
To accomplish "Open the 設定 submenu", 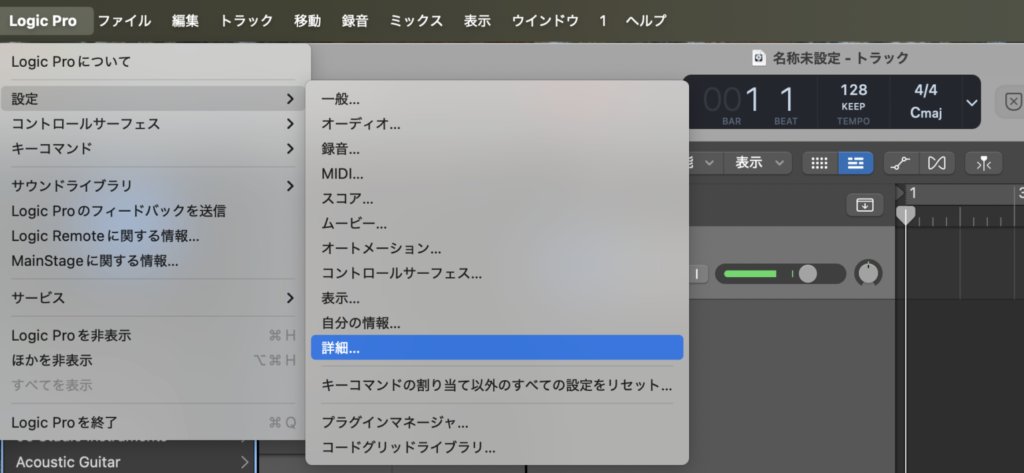I will (x=153, y=99).
